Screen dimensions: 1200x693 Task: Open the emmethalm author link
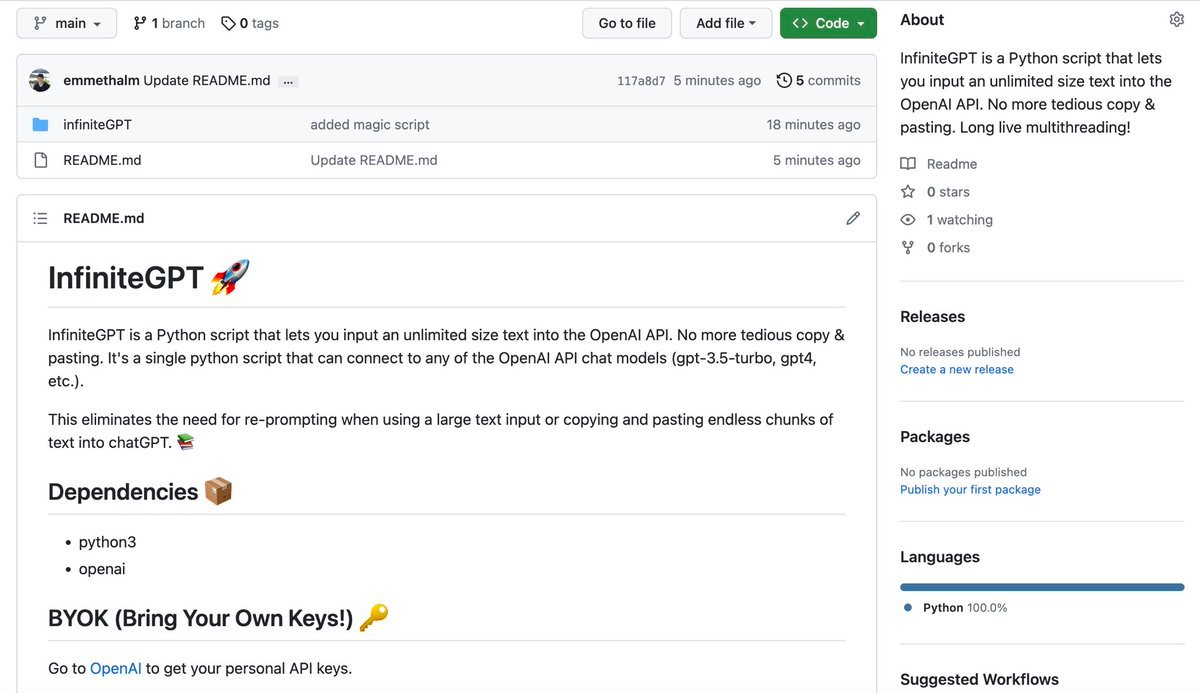(101, 80)
